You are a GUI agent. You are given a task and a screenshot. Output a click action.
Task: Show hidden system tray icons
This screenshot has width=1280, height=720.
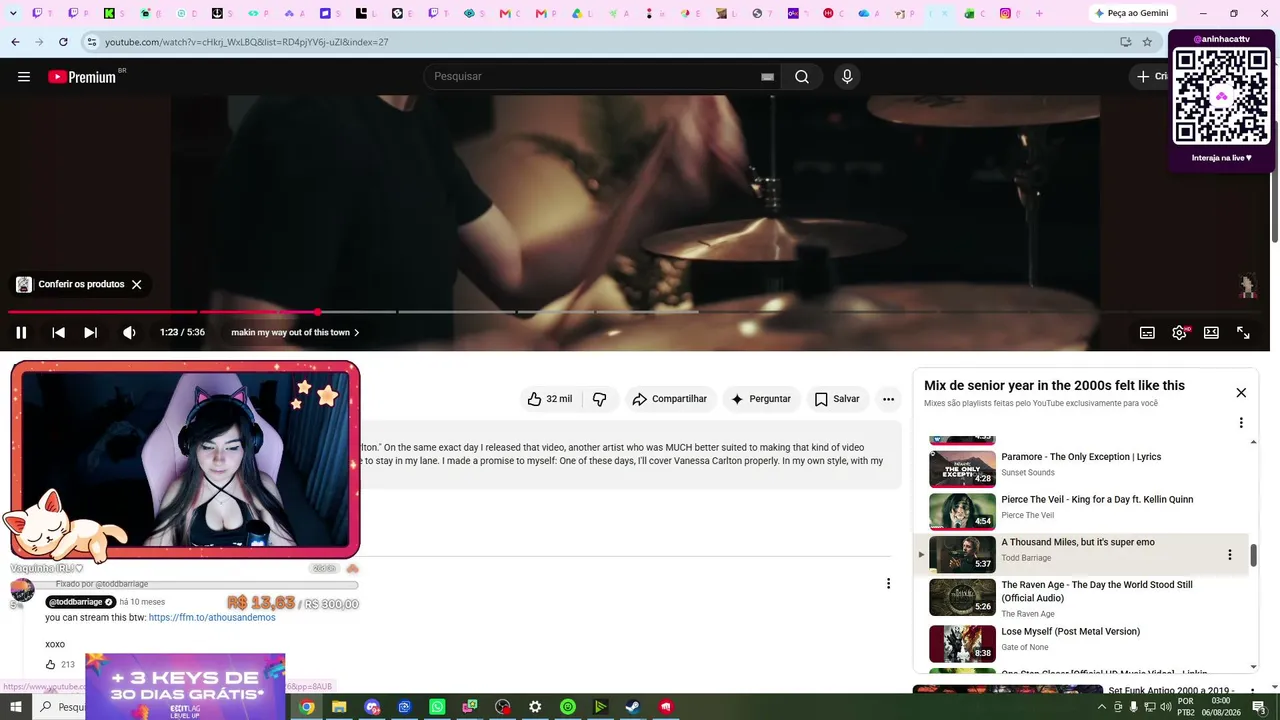[1102, 707]
